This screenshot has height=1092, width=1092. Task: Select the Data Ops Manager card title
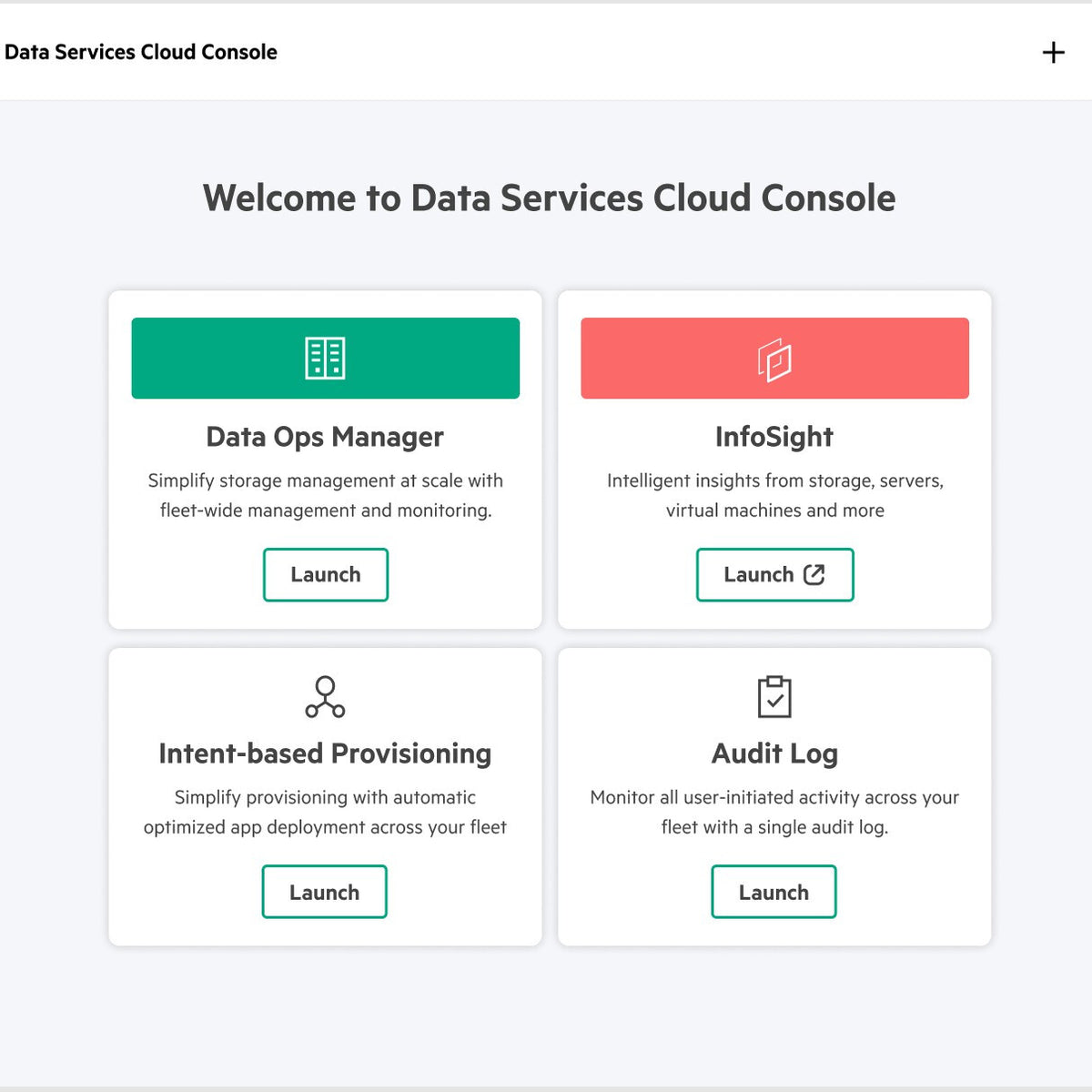325,437
